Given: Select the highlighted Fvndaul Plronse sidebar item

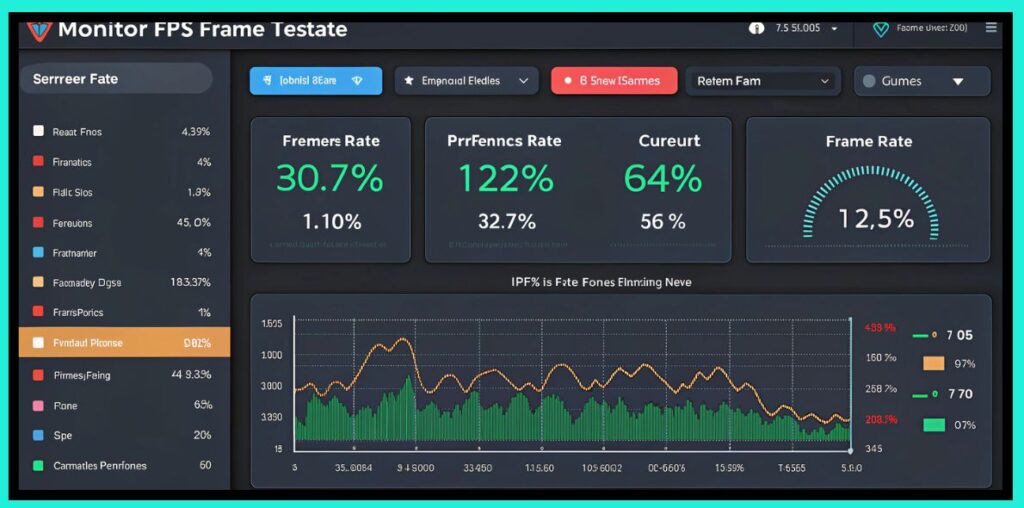Looking at the screenshot, I should (124, 343).
